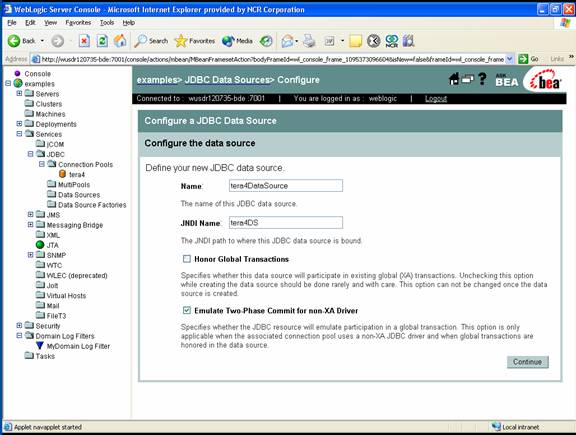Select Data Sources in the tree

tap(79, 195)
